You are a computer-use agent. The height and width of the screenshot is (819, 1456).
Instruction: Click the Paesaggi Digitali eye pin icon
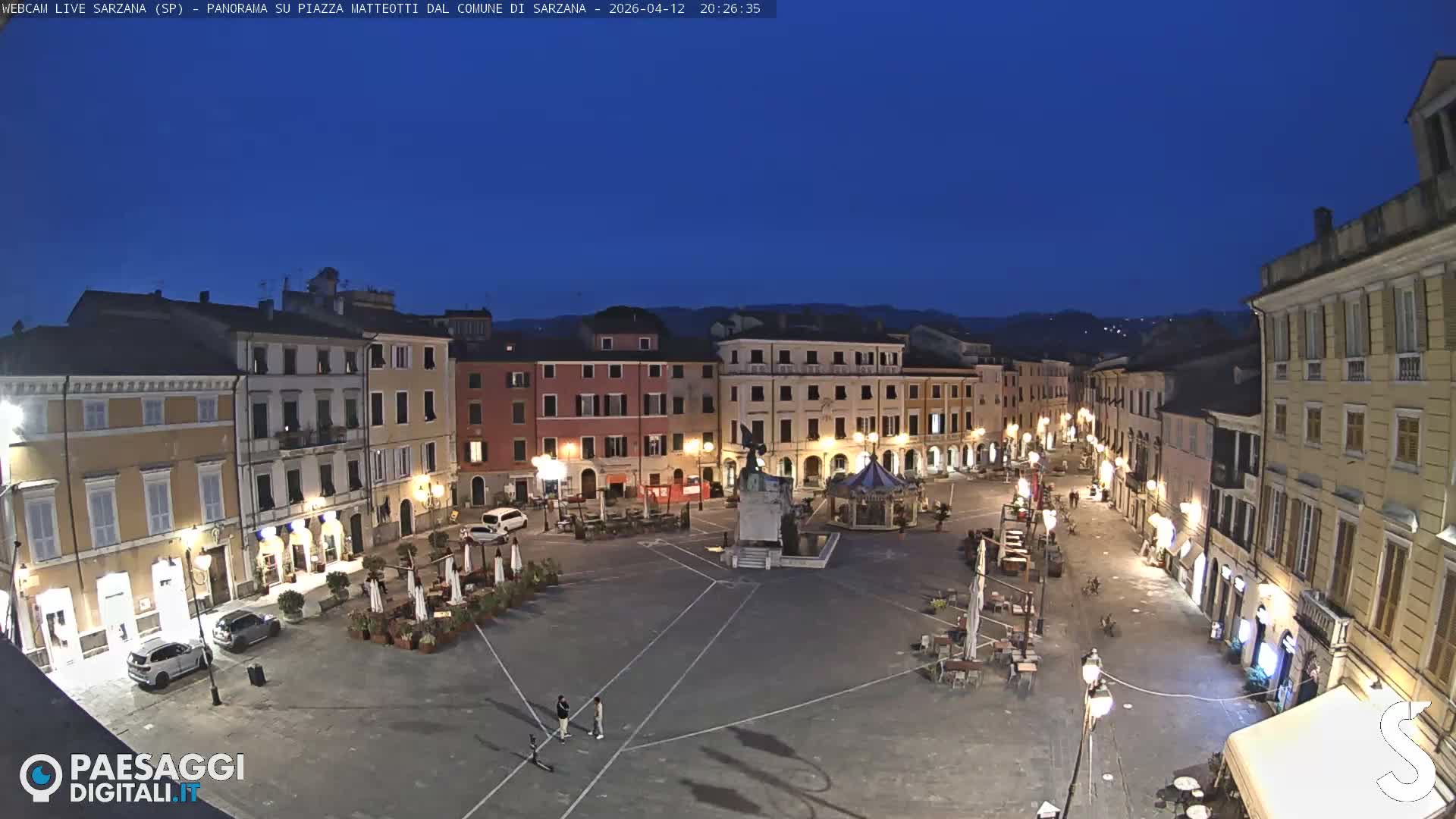point(41,777)
